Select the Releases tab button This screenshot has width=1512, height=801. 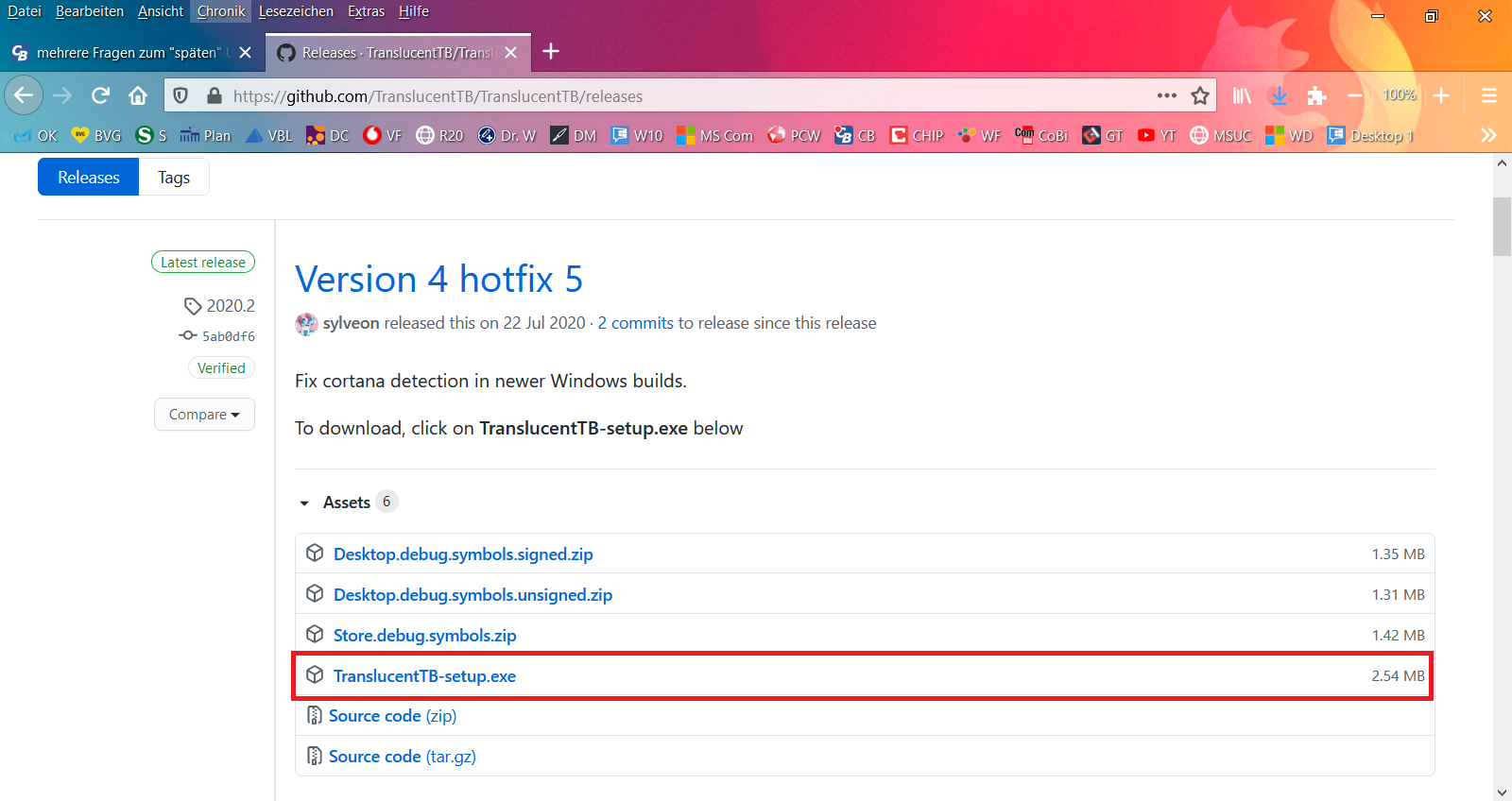(89, 177)
